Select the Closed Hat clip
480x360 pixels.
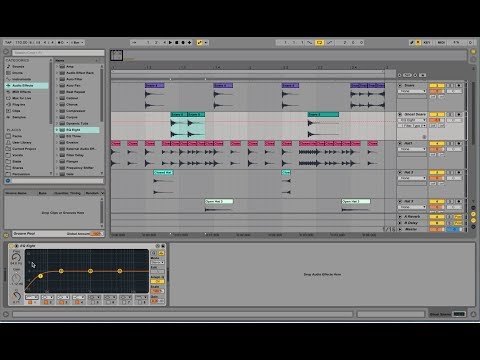pos(163,172)
